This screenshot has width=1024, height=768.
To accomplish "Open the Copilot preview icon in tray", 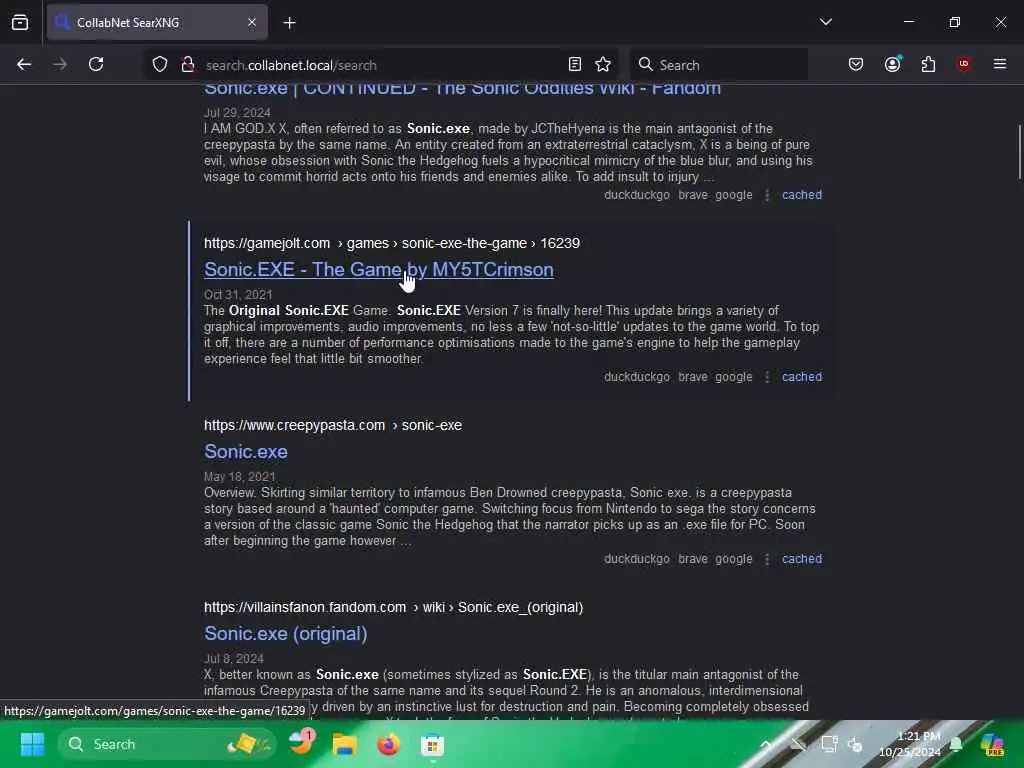I will [x=992, y=744].
